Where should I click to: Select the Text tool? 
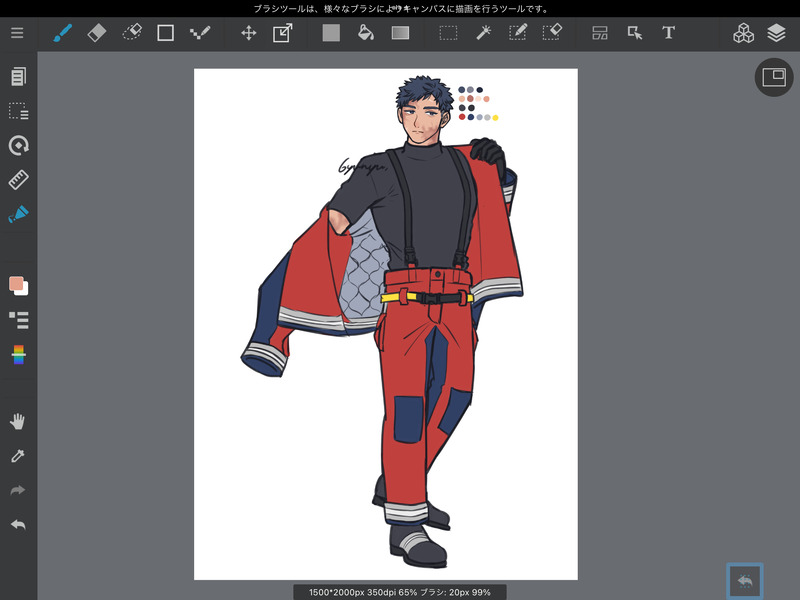tap(669, 33)
